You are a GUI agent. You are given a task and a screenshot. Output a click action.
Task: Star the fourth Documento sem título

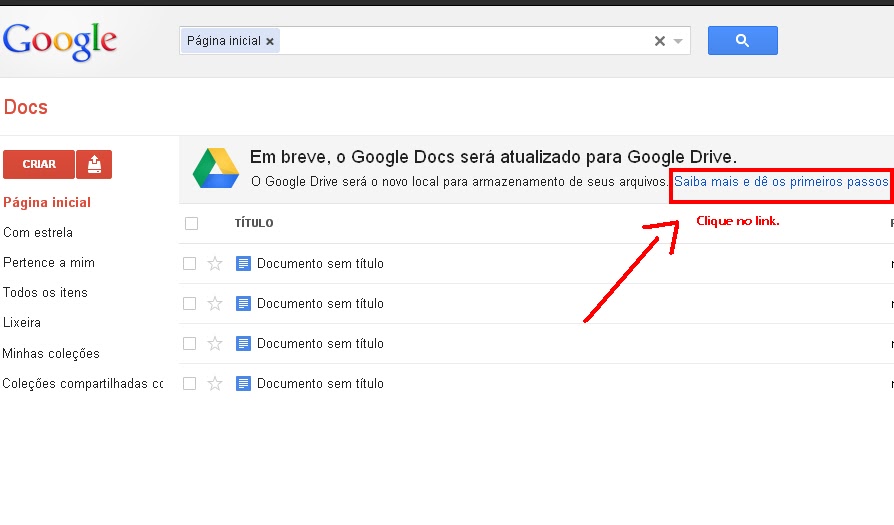[215, 383]
